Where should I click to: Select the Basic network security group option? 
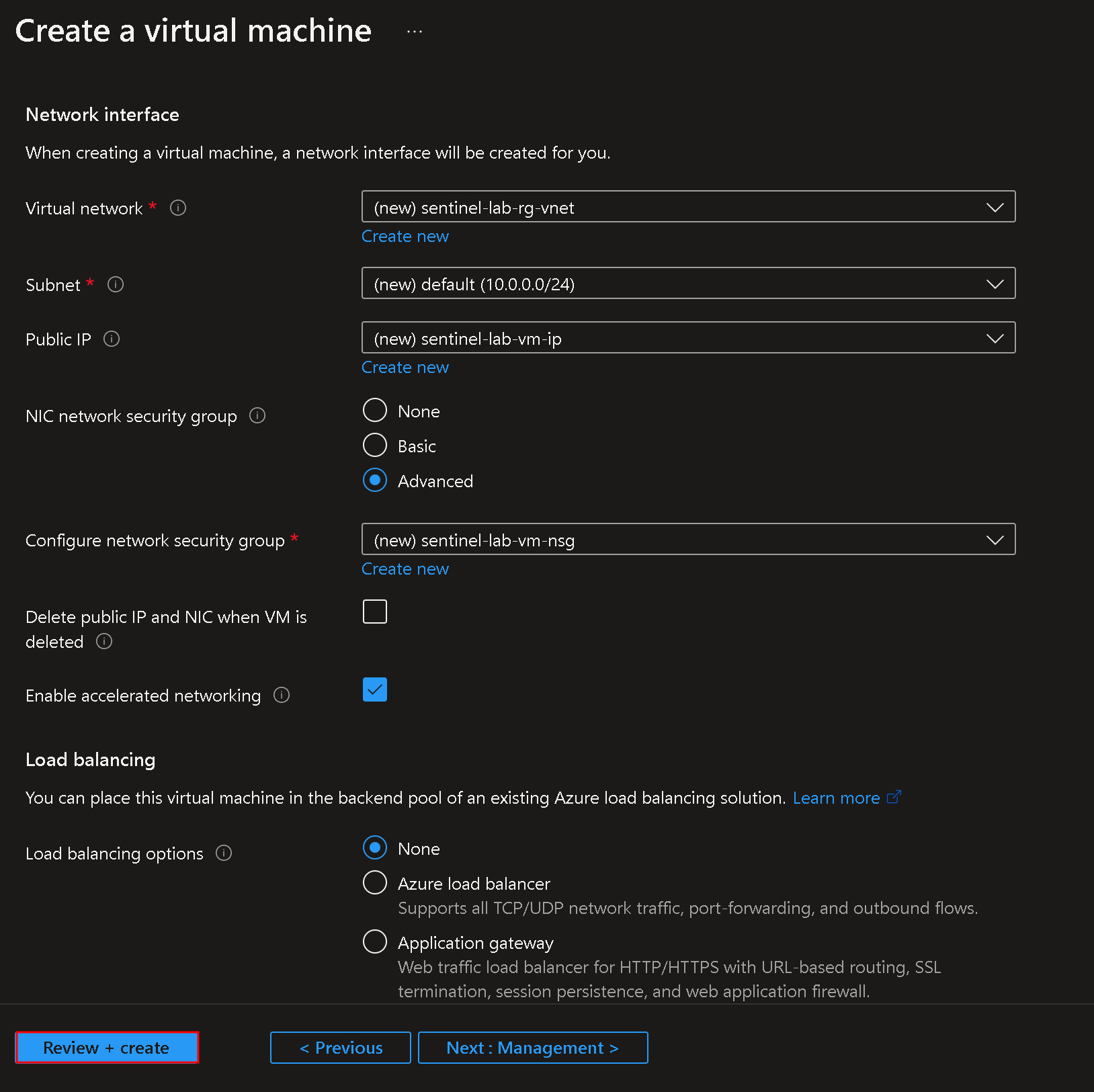click(374, 445)
